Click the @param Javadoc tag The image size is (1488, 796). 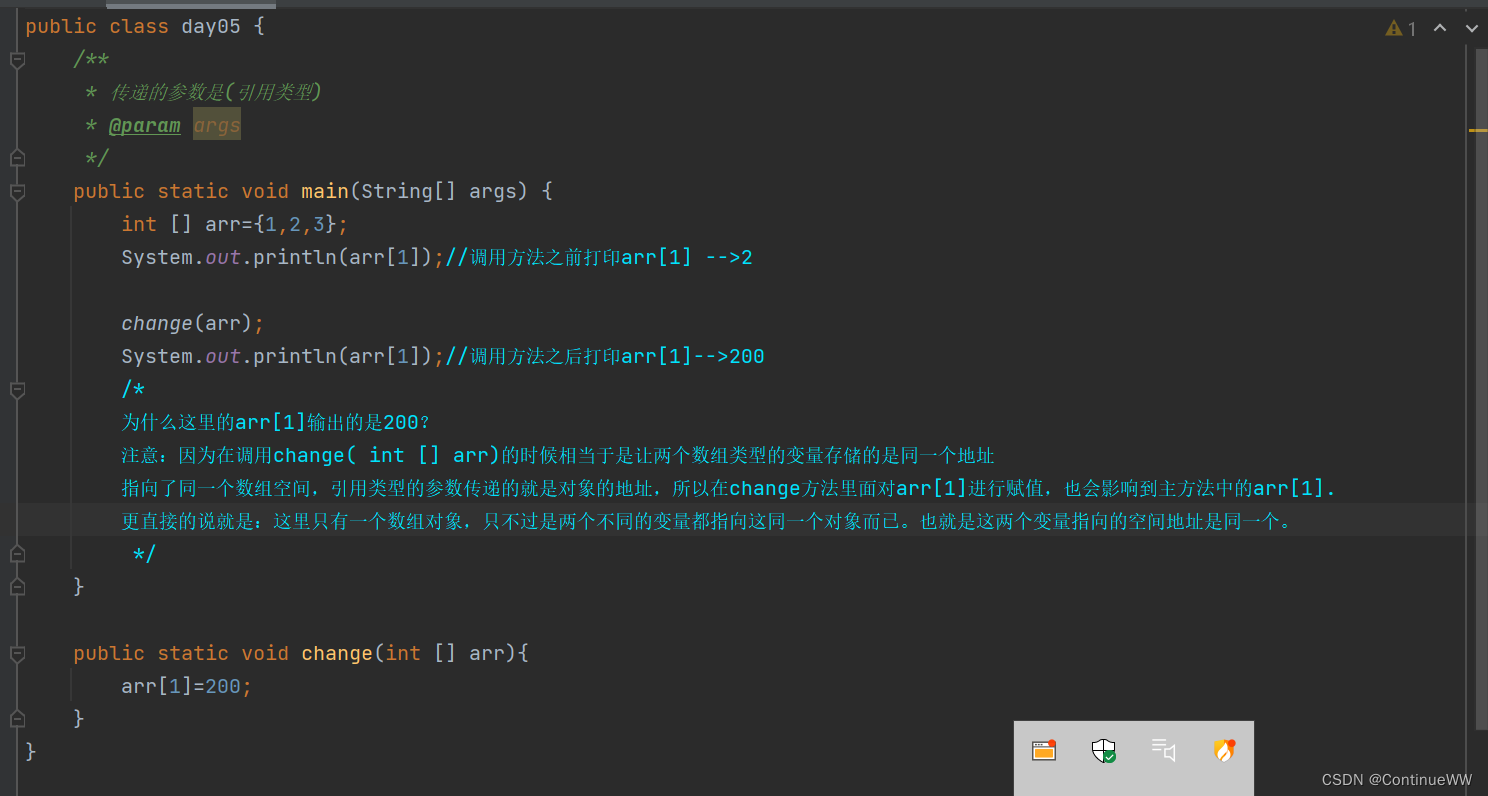(x=144, y=126)
